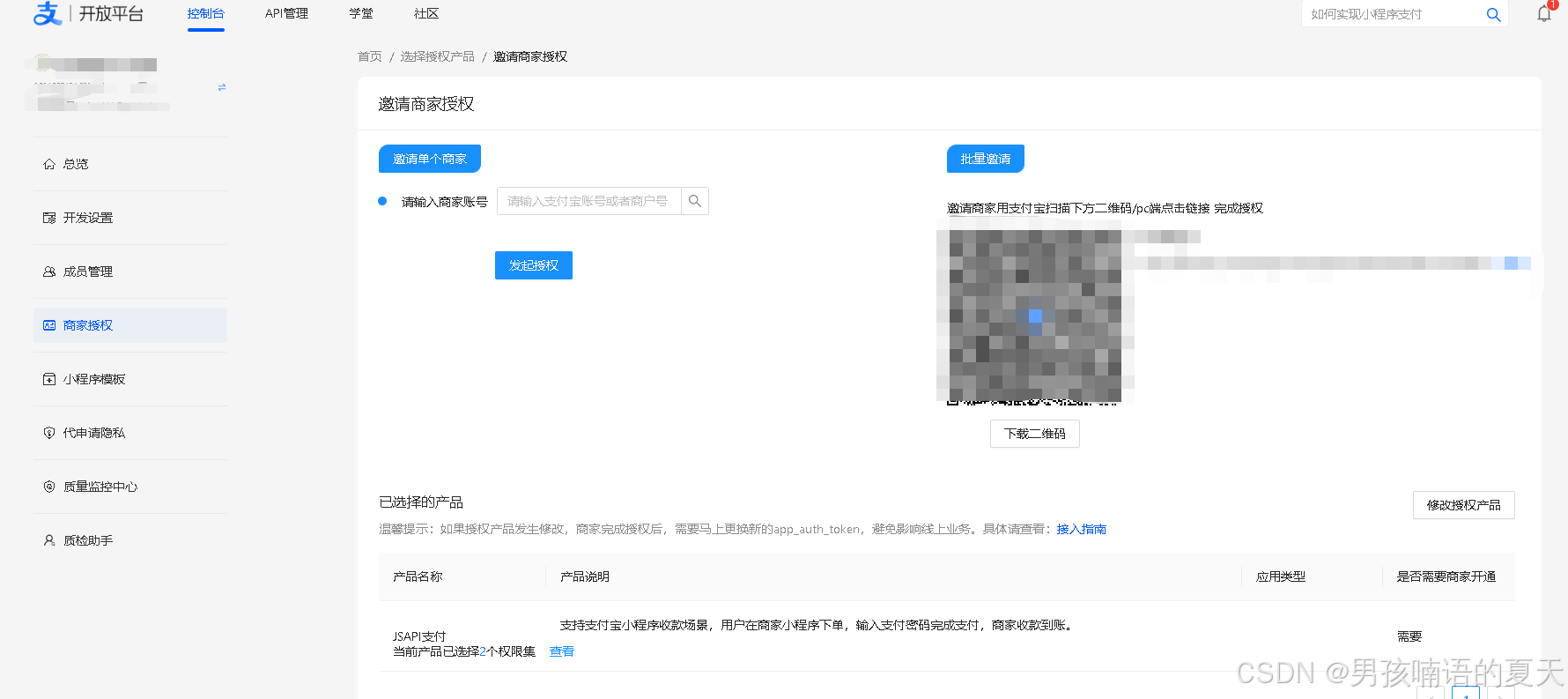Open 成员管理 in the sidebar
This screenshot has height=699, width=1568.
130,271
